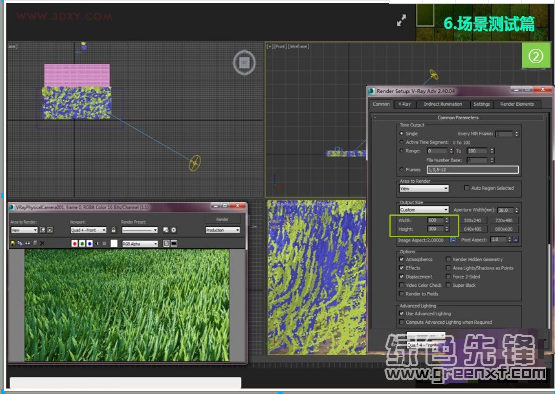Click the Height value field

(x=436, y=229)
